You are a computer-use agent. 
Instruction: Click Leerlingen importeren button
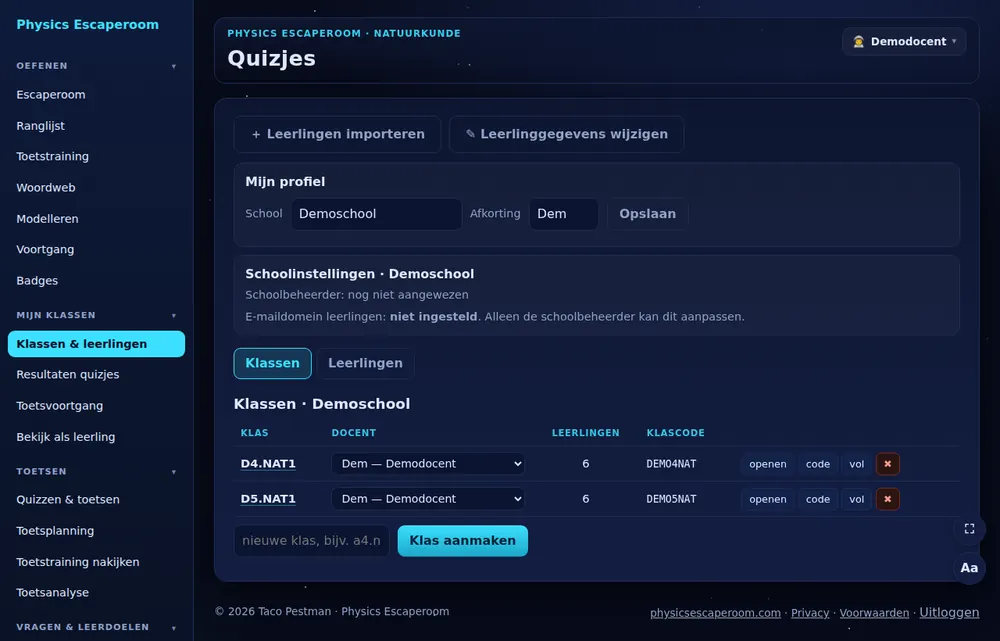tap(337, 134)
